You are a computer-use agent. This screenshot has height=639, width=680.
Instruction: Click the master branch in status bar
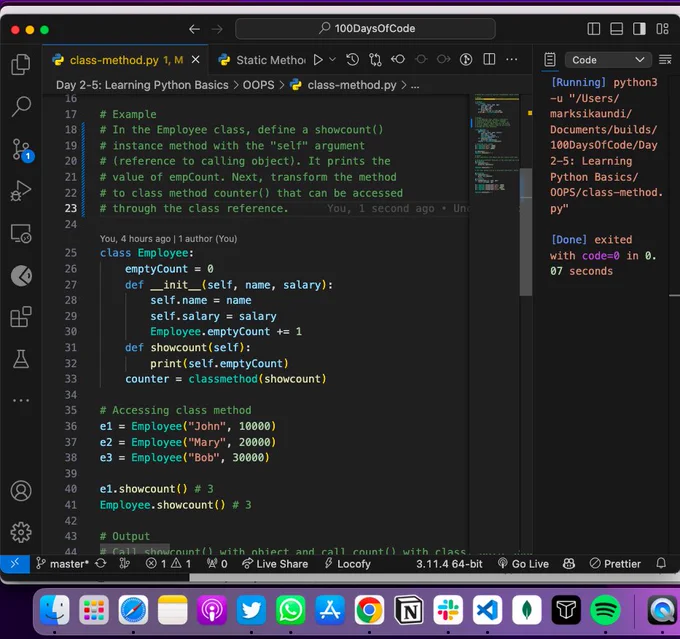tap(62, 564)
